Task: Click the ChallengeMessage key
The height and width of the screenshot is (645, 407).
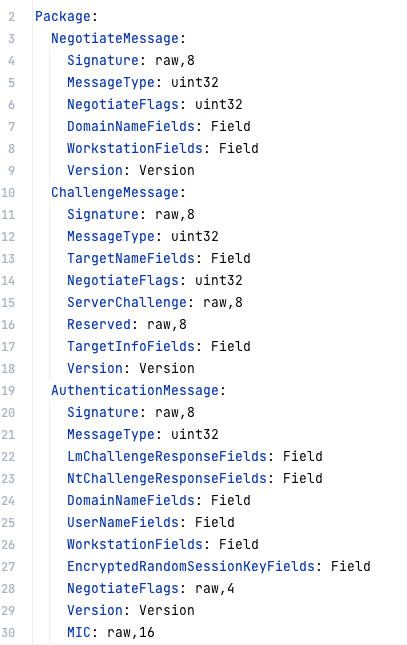Action: point(115,192)
